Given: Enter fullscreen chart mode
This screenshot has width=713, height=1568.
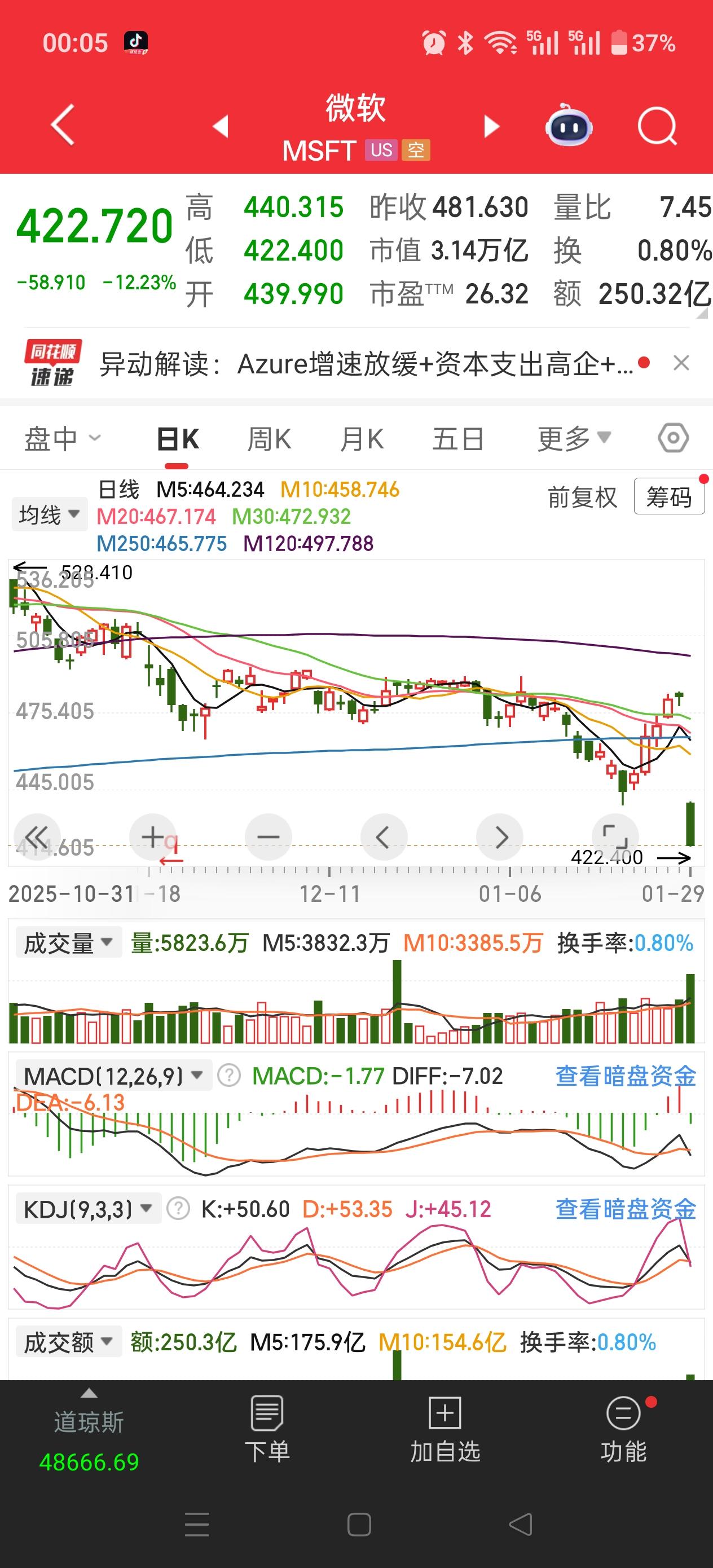Looking at the screenshot, I should click(x=615, y=837).
